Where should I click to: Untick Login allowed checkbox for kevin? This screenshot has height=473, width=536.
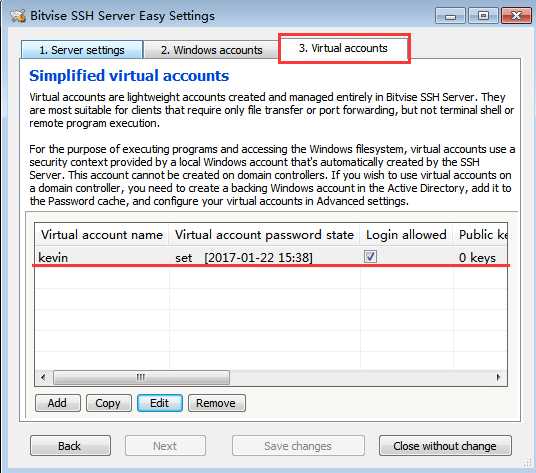click(370, 256)
